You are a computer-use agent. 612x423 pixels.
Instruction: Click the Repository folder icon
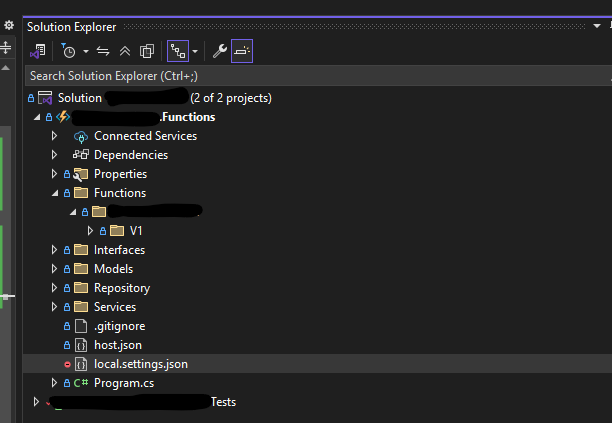coord(81,288)
